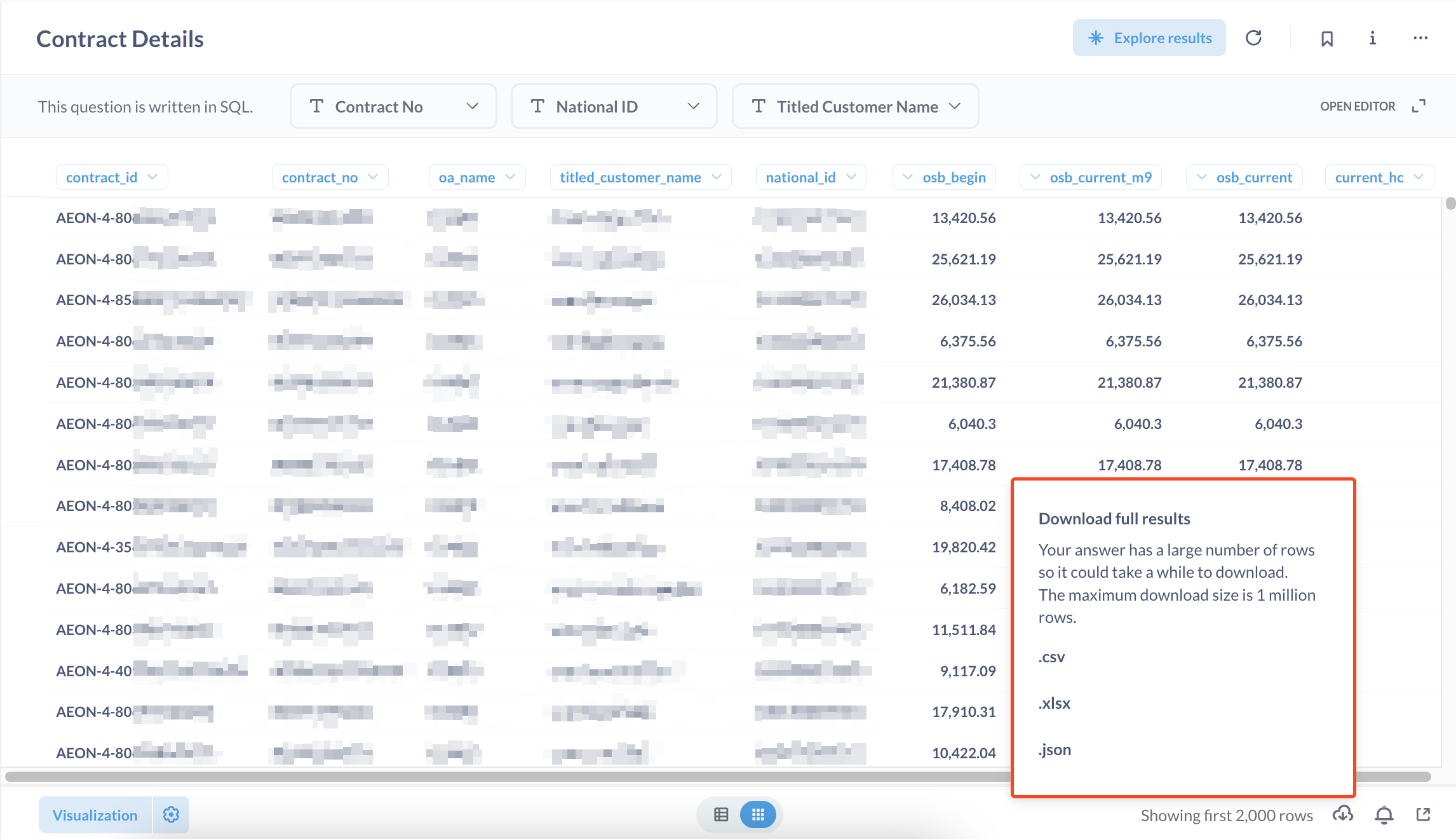The height and width of the screenshot is (839, 1456).
Task: Expand the SQL editor with arrows icon
Action: tap(1419, 106)
